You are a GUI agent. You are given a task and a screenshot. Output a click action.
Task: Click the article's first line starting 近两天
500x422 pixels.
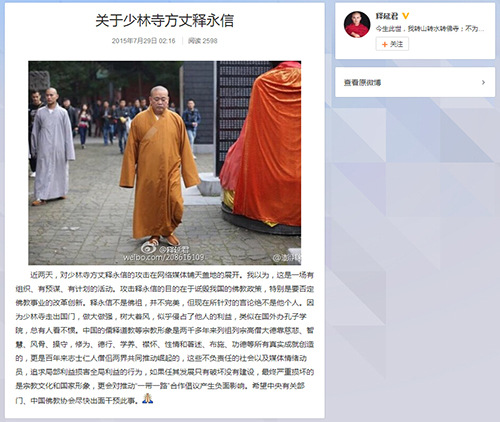[x=172, y=275]
